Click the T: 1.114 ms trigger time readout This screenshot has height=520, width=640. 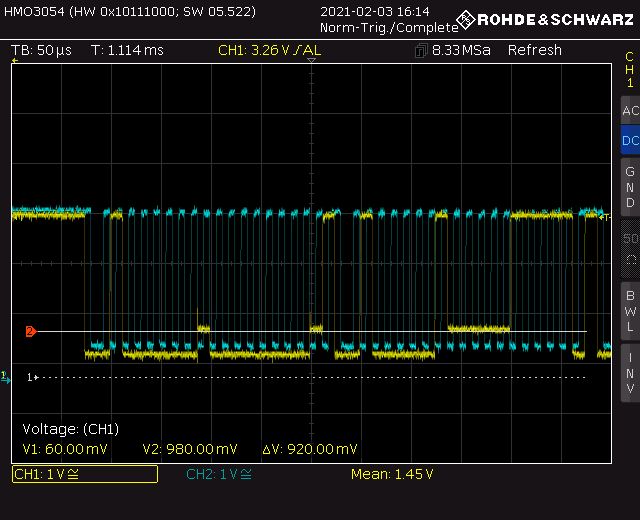pyautogui.click(x=127, y=50)
